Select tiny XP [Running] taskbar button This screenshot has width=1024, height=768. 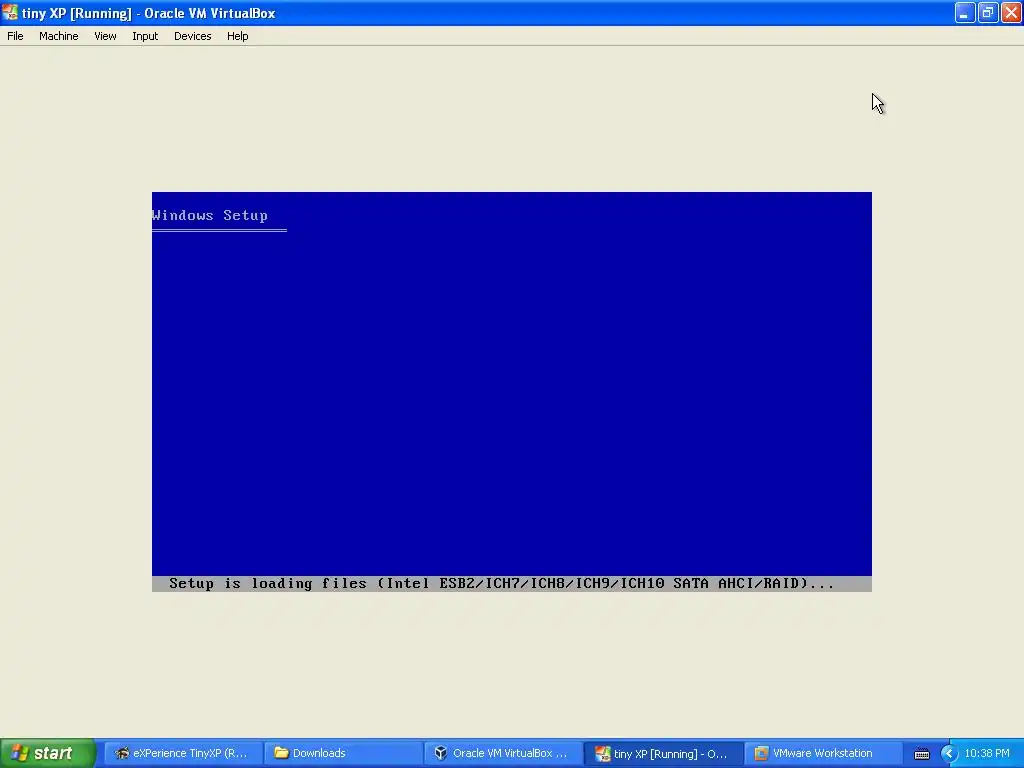664,754
